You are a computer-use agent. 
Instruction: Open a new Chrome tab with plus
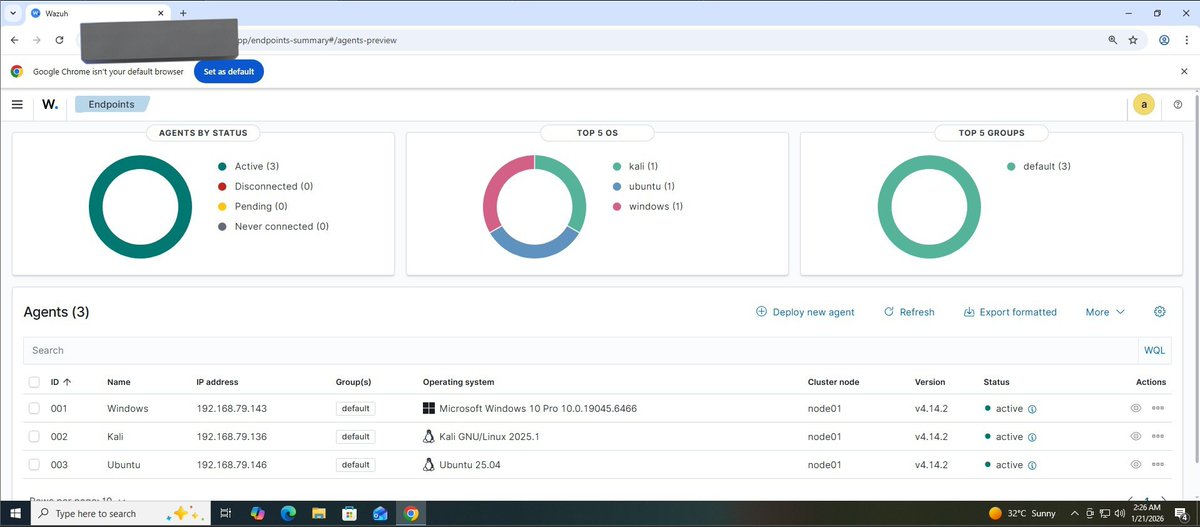click(x=183, y=13)
